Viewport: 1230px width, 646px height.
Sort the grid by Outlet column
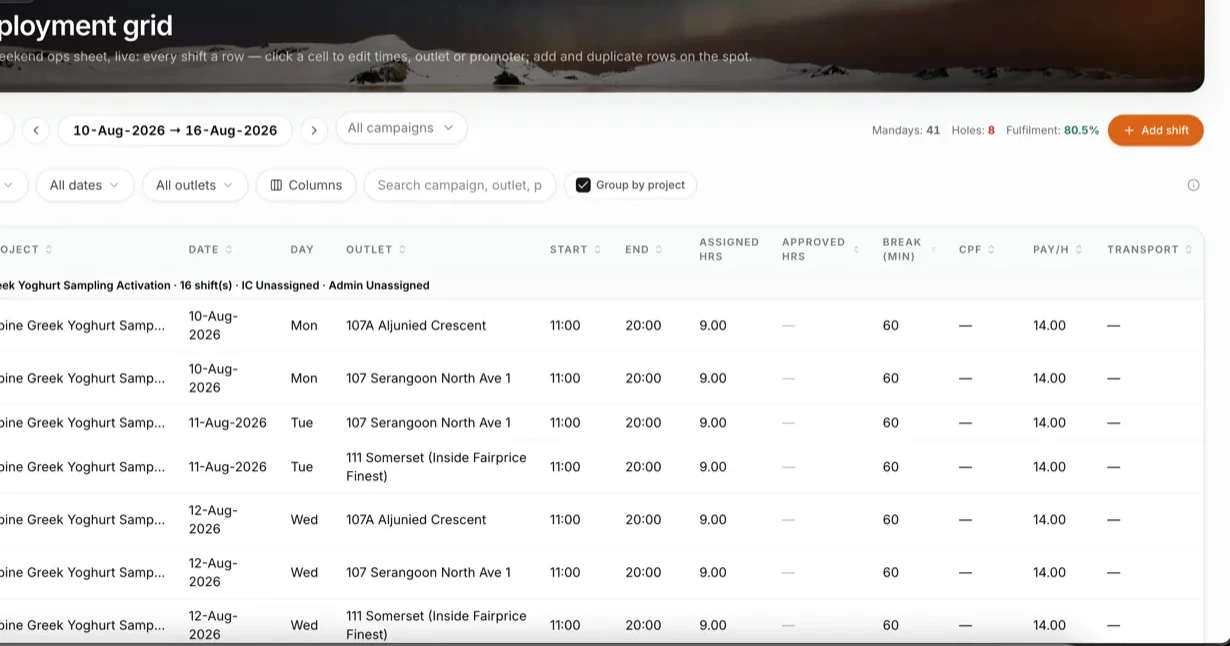coord(402,250)
